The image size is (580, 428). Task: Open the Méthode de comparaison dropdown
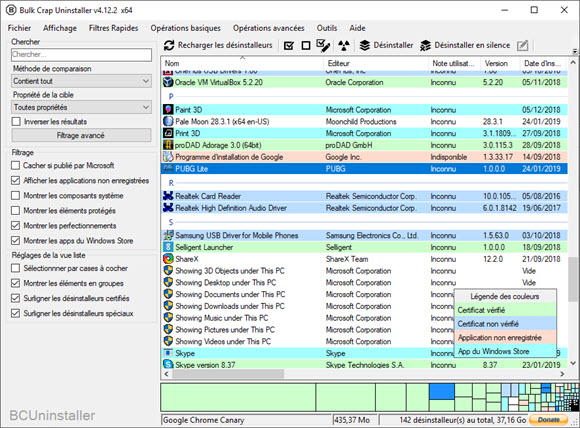[81, 81]
